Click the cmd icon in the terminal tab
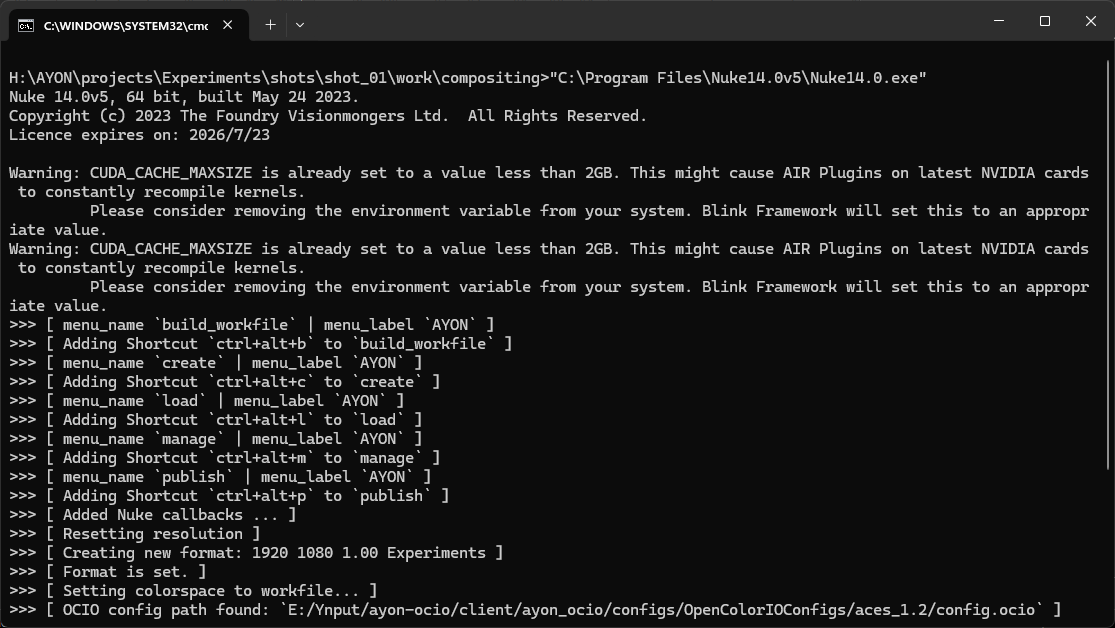This screenshot has height=628, width=1115. pyautogui.click(x=26, y=25)
